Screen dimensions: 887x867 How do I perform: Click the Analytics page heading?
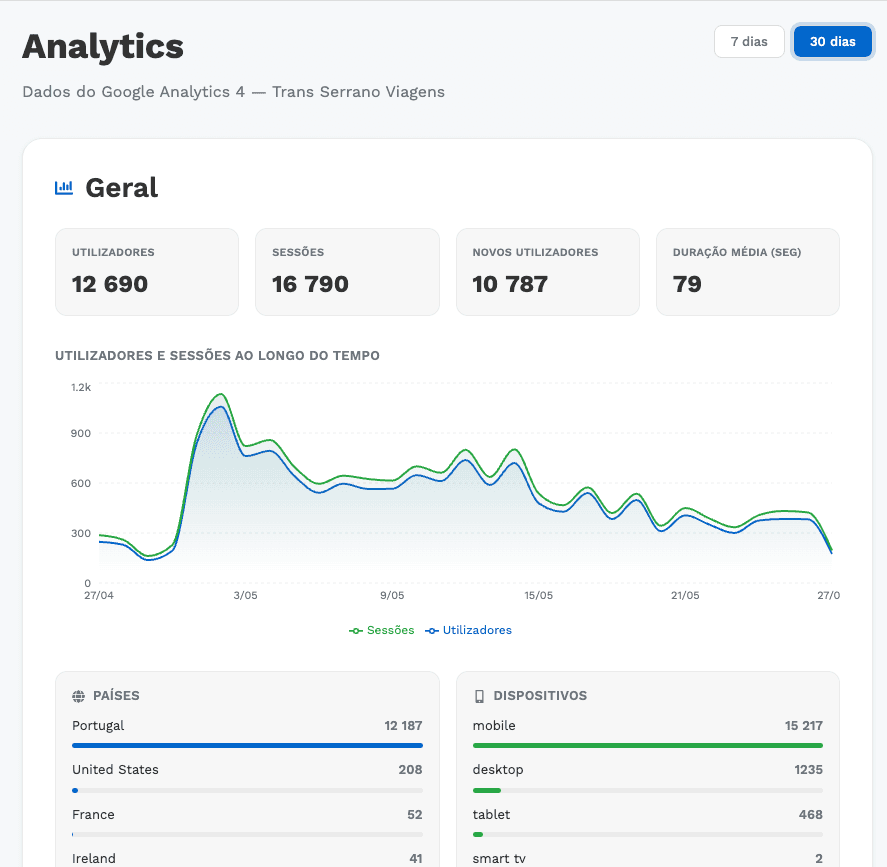[103, 46]
